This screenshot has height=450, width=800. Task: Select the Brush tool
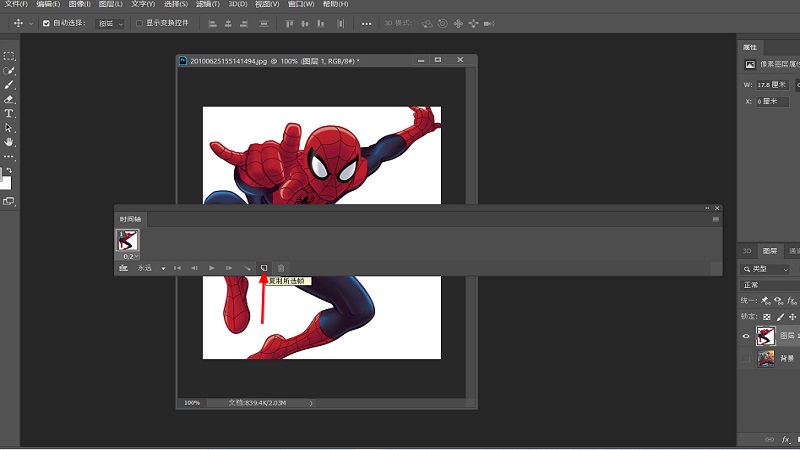(9, 85)
